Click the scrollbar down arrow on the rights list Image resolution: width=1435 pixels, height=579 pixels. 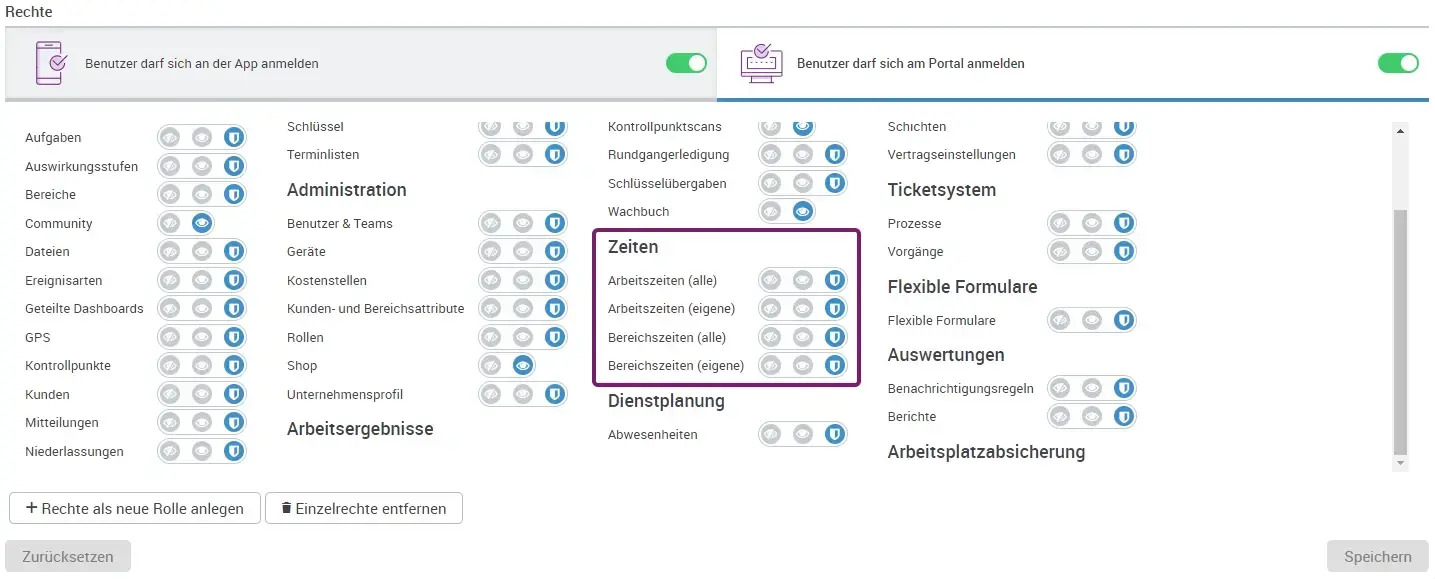pos(1401,461)
